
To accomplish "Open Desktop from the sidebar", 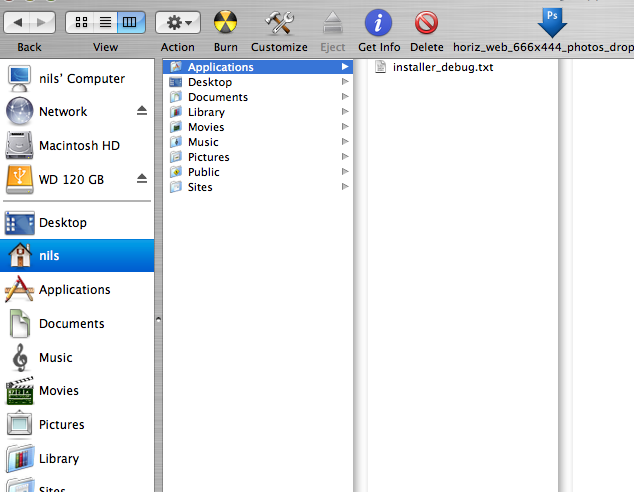I will coord(77,222).
